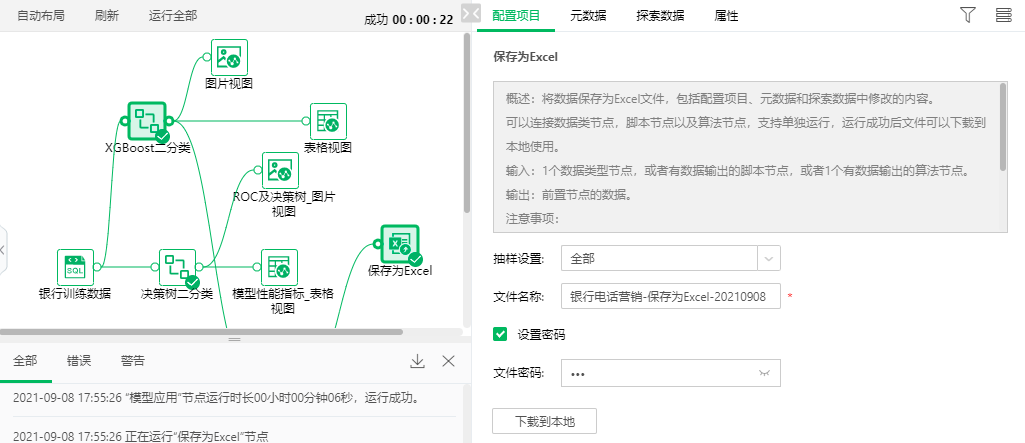Click the 下载到本地 button

click(545, 421)
